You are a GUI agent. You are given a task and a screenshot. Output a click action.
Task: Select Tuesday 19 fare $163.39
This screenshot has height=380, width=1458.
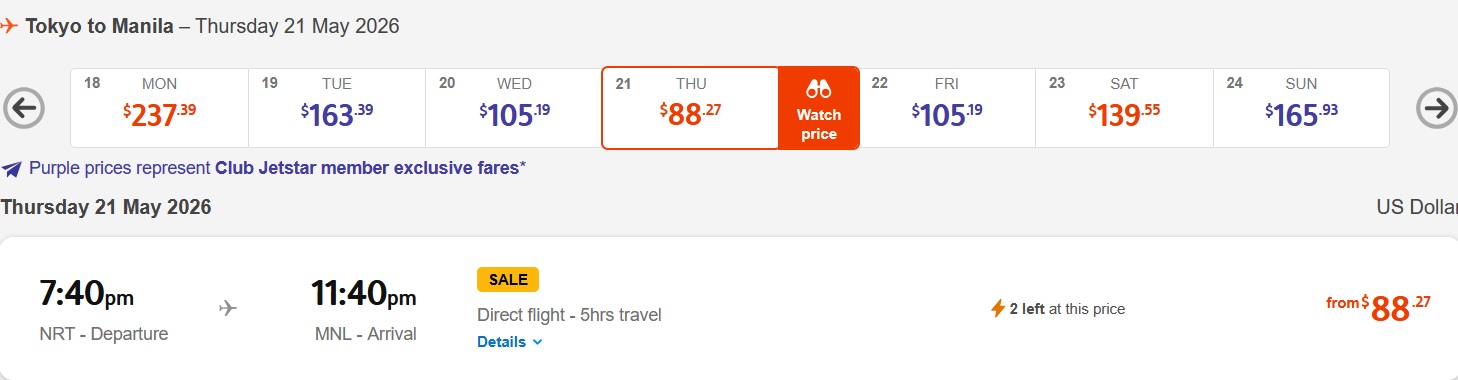[x=337, y=108]
